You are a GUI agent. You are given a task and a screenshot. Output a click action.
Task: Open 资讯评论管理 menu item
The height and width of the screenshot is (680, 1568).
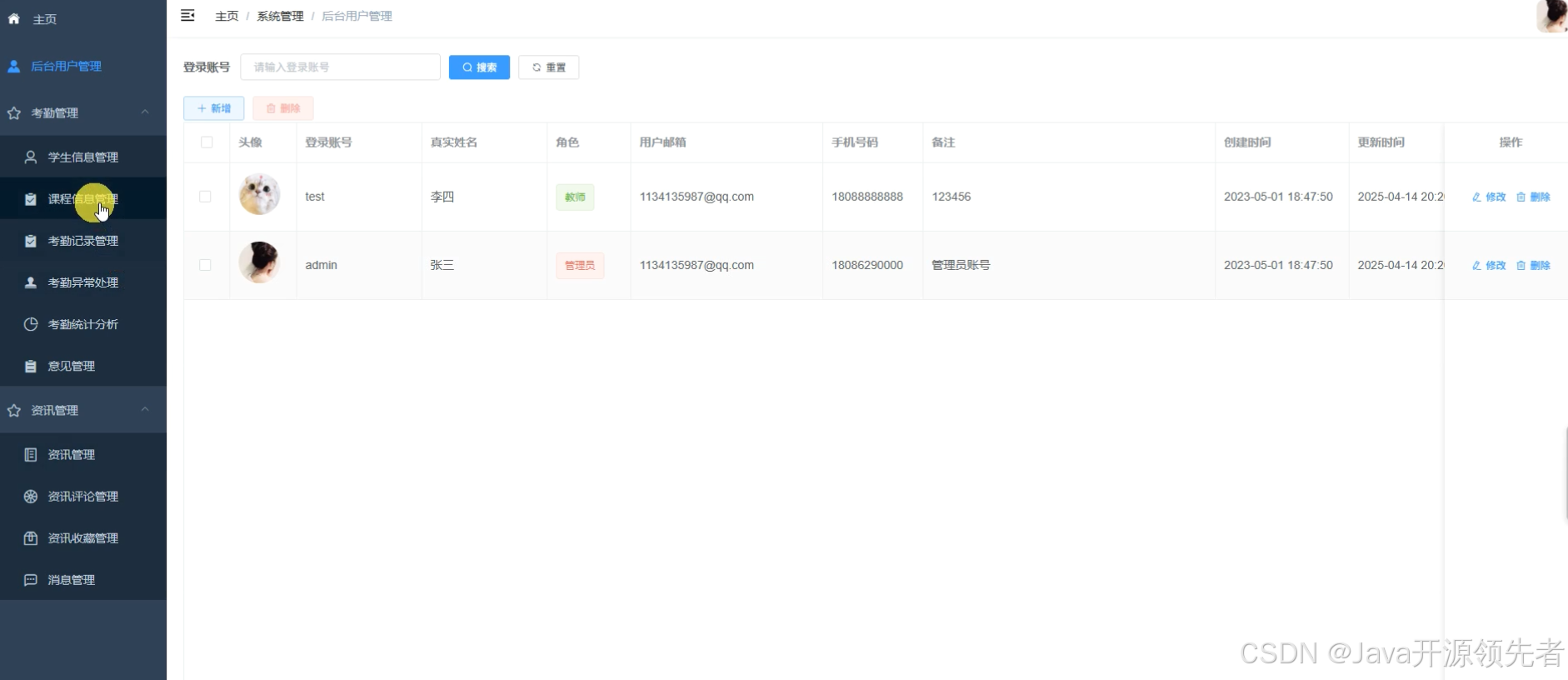[x=83, y=496]
